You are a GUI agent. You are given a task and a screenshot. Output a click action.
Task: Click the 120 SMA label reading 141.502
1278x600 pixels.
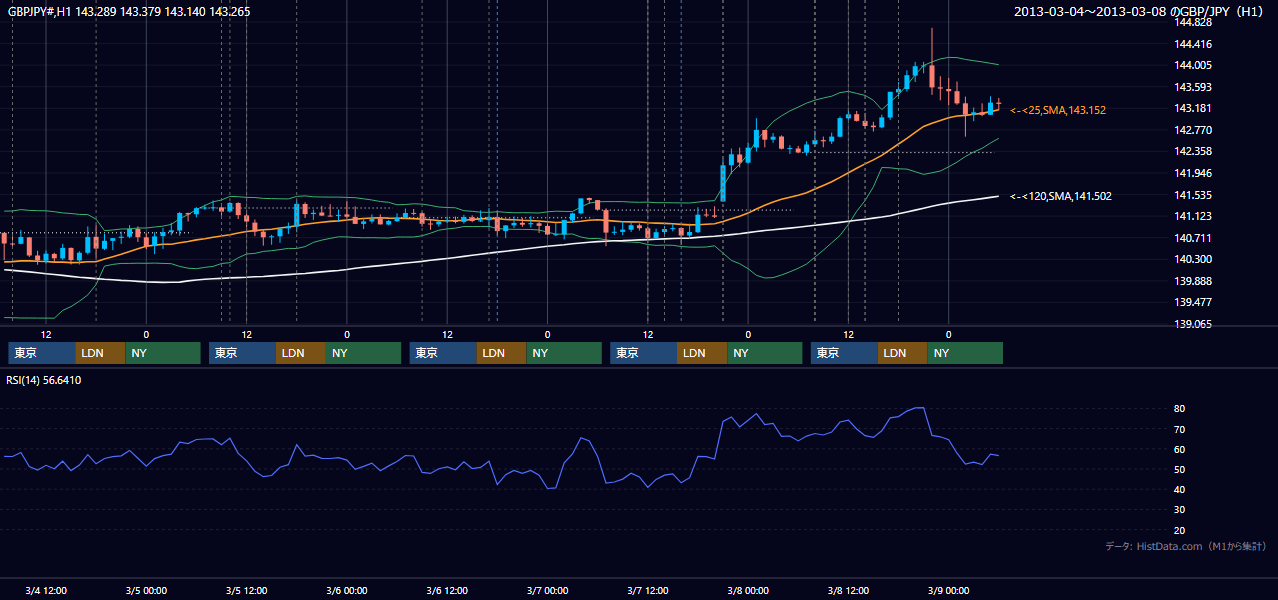tap(1061, 196)
